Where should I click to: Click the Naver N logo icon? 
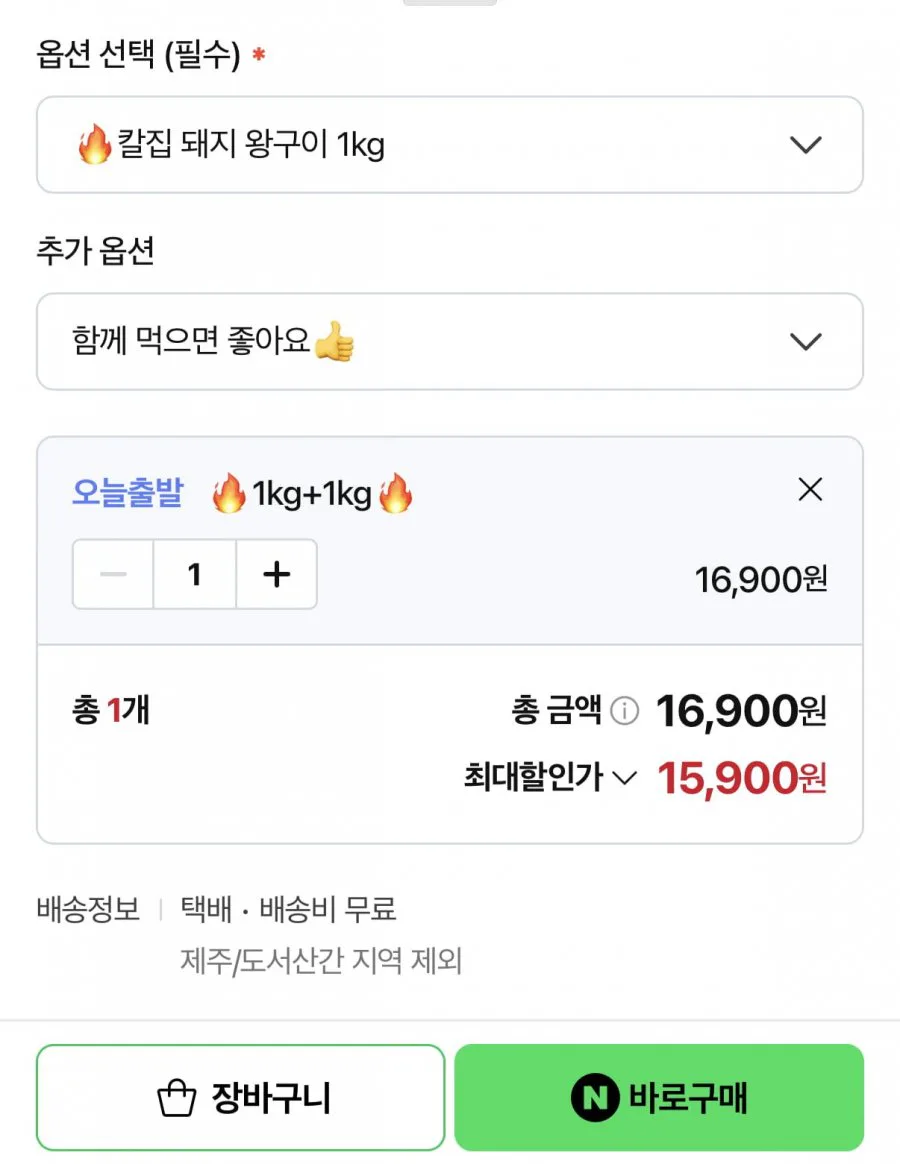pyautogui.click(x=595, y=1097)
